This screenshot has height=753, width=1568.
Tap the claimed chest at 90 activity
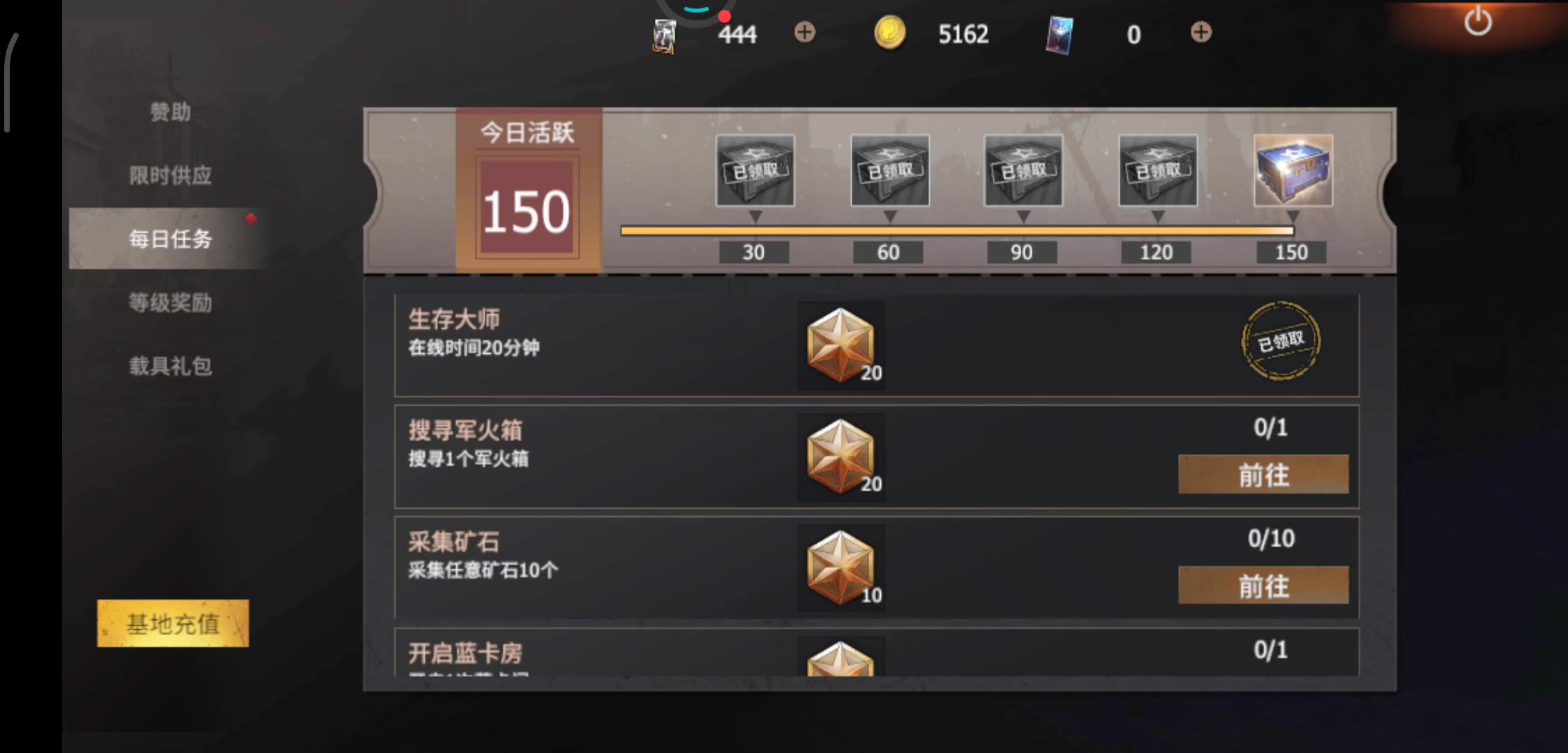(x=1023, y=171)
